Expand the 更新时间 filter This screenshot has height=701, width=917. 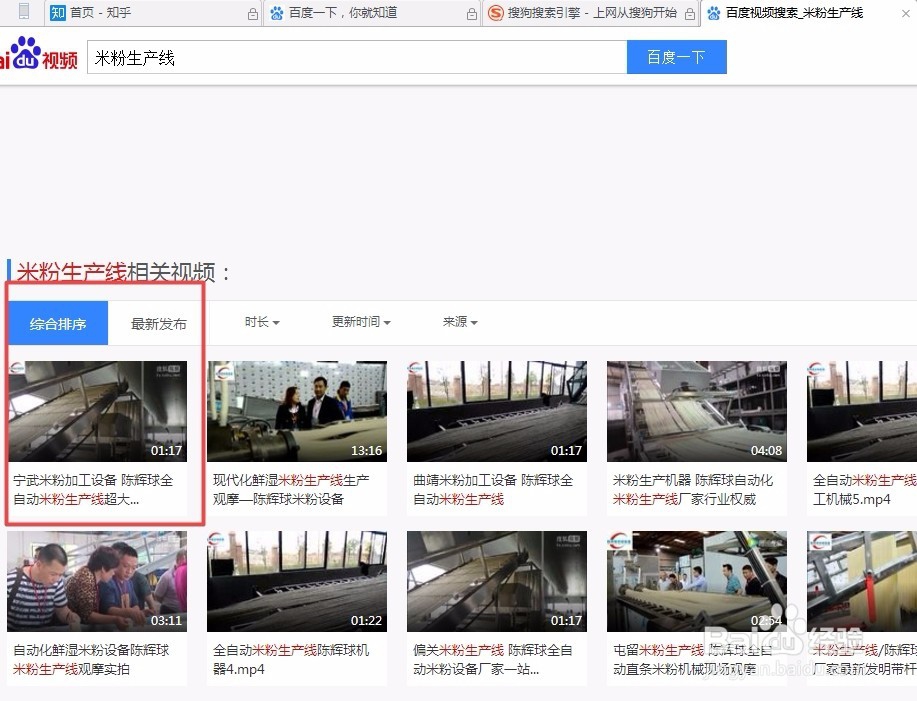[x=360, y=322]
